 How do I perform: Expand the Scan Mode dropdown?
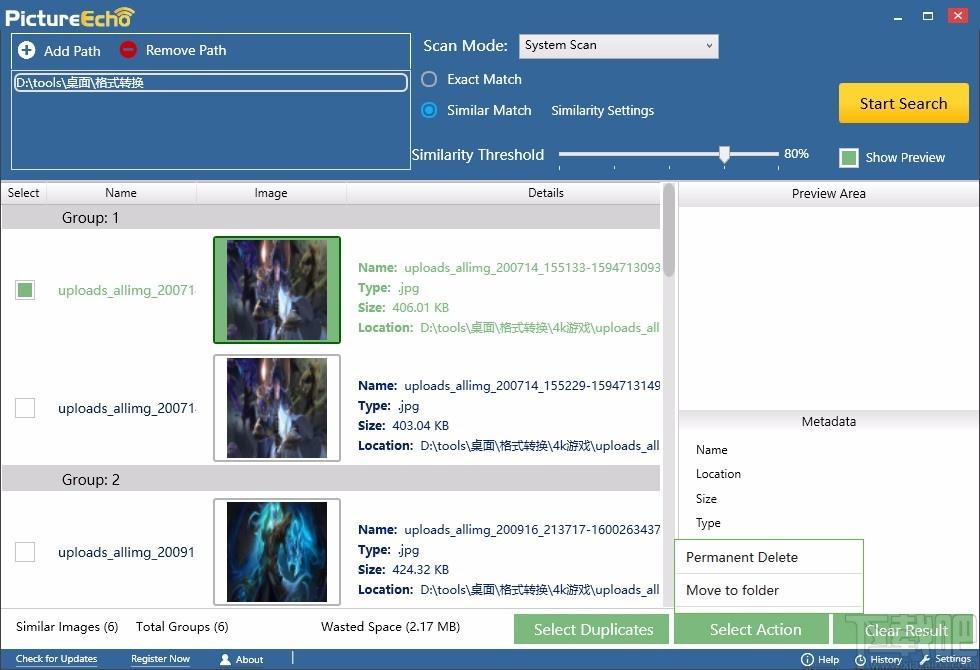(618, 46)
